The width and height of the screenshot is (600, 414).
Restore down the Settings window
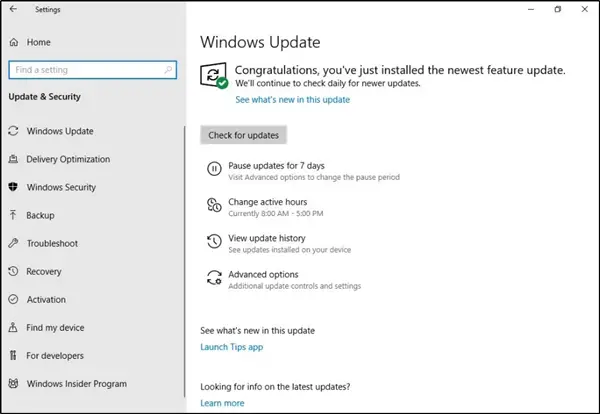(x=558, y=9)
